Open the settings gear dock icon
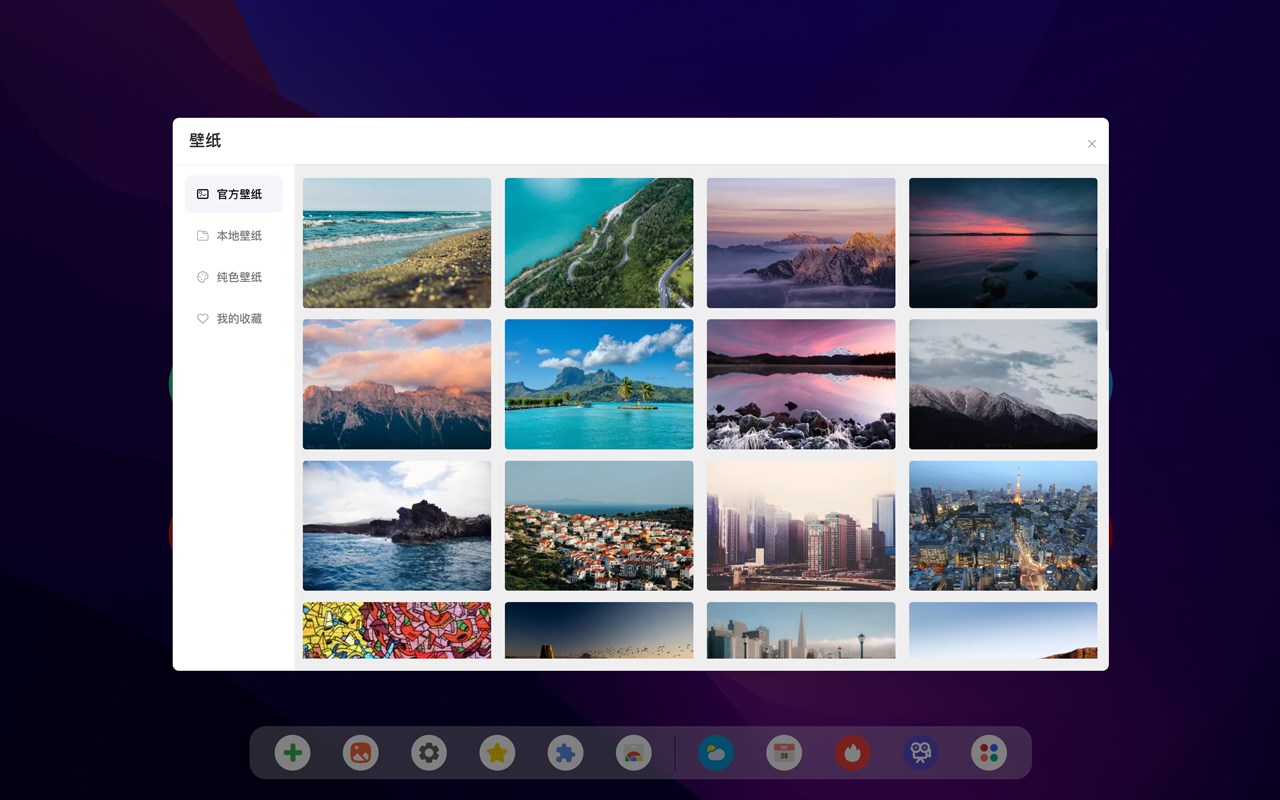Screen dimensions: 1280x800 point(429,753)
